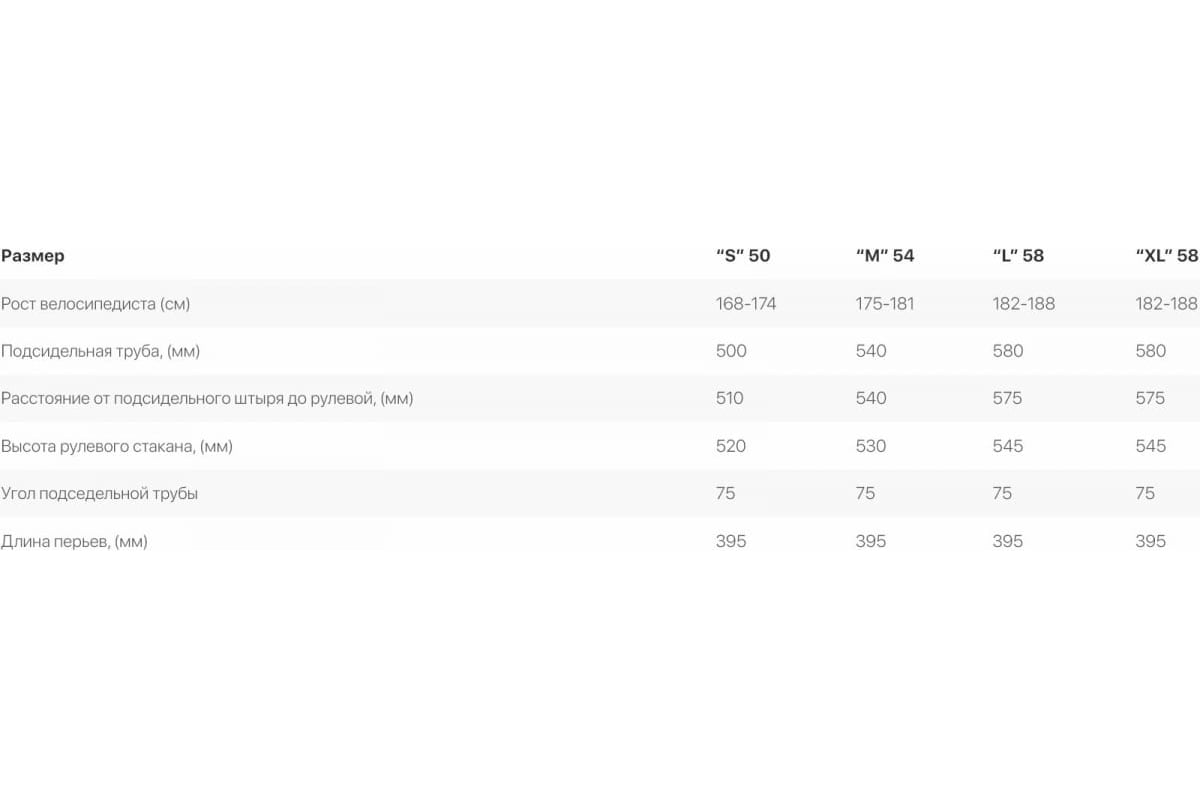Viewport: 1200px width, 800px height.
Task: Click the "Угол подседельной трубы" row label
Action: 99,494
